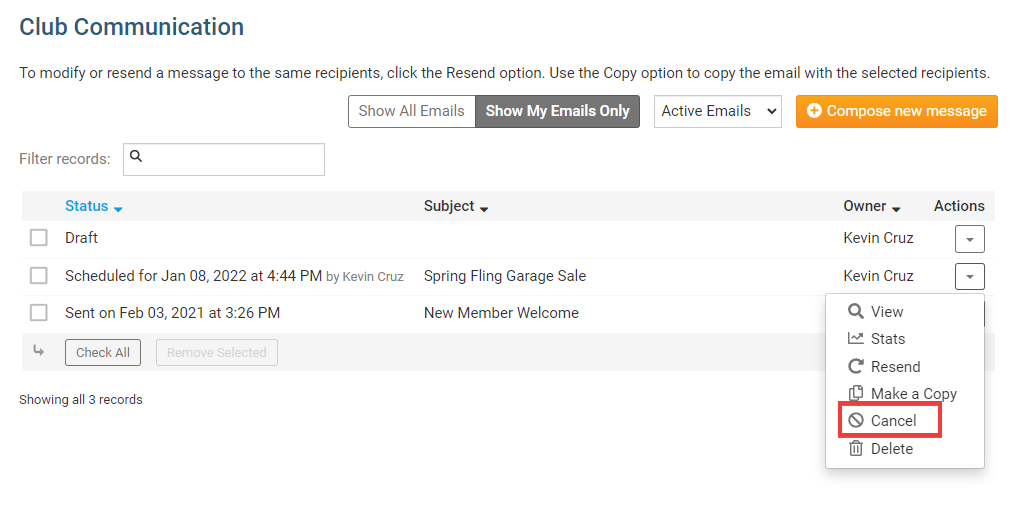Expand actions dropdown for Draft row
The image size is (1010, 505).
[x=969, y=239]
